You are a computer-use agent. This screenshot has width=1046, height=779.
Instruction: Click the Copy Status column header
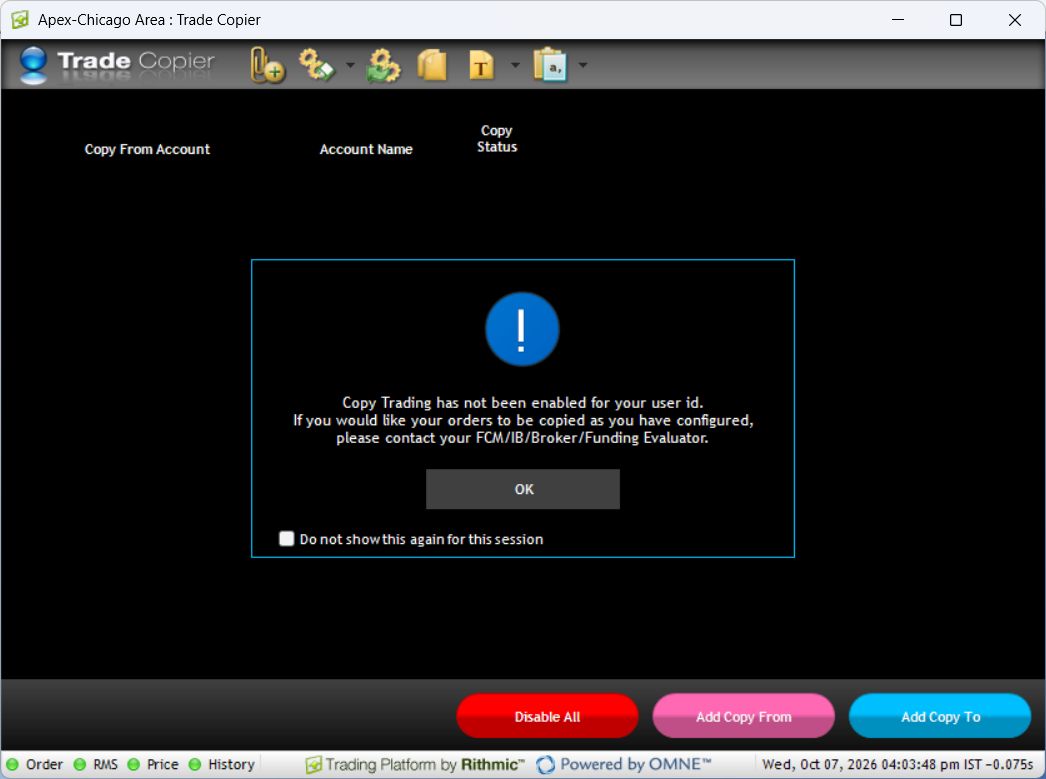tap(497, 139)
